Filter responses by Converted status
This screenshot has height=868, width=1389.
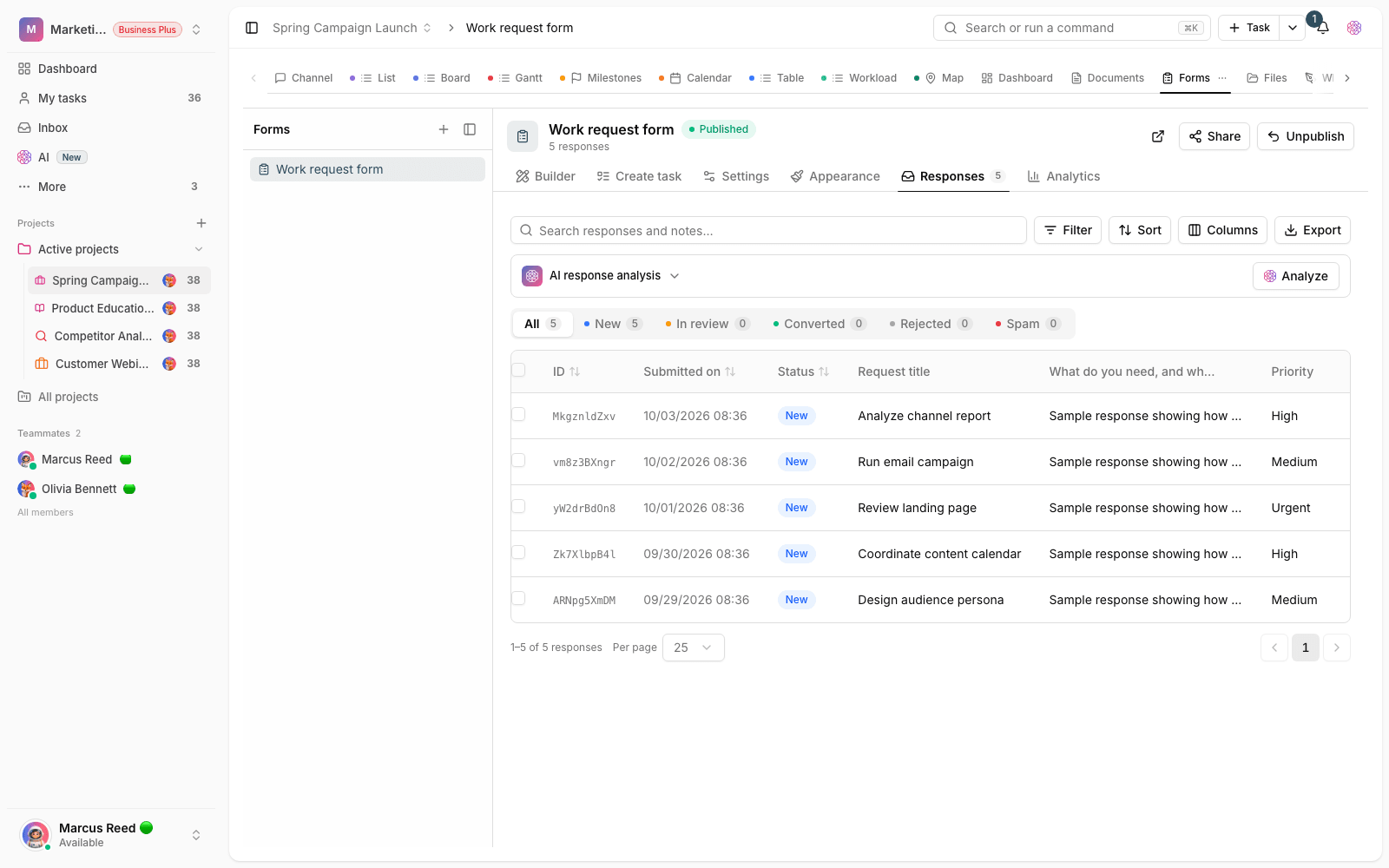coord(820,324)
